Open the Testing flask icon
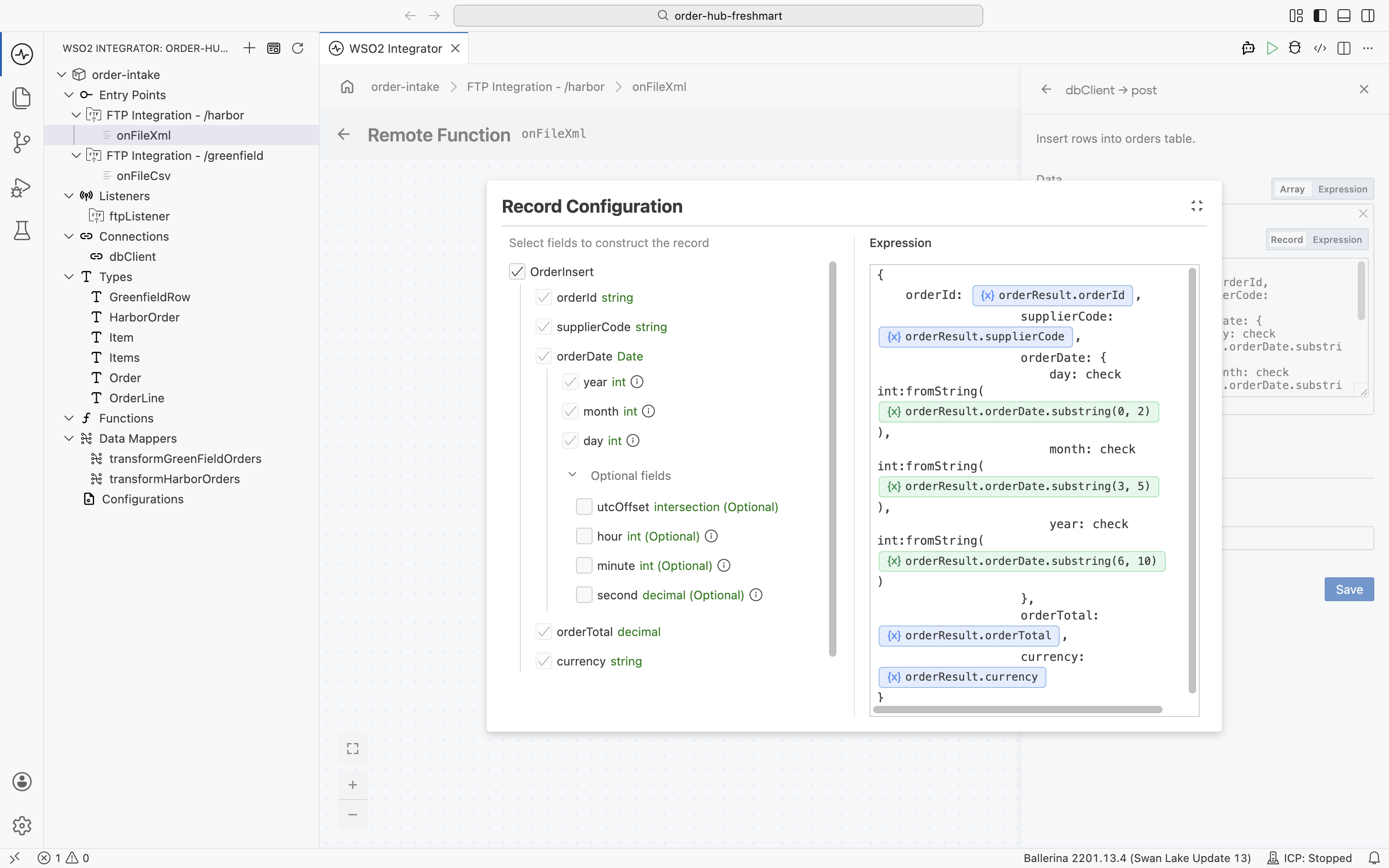 (x=22, y=230)
